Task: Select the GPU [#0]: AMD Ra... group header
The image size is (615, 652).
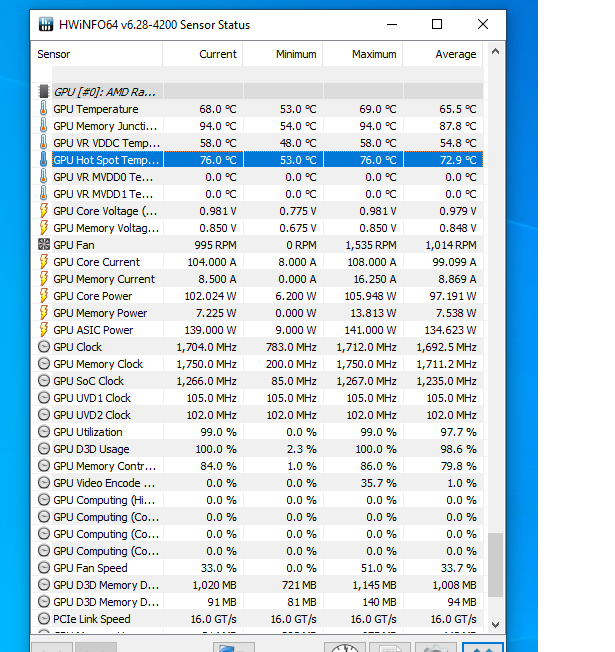Action: coord(105,92)
